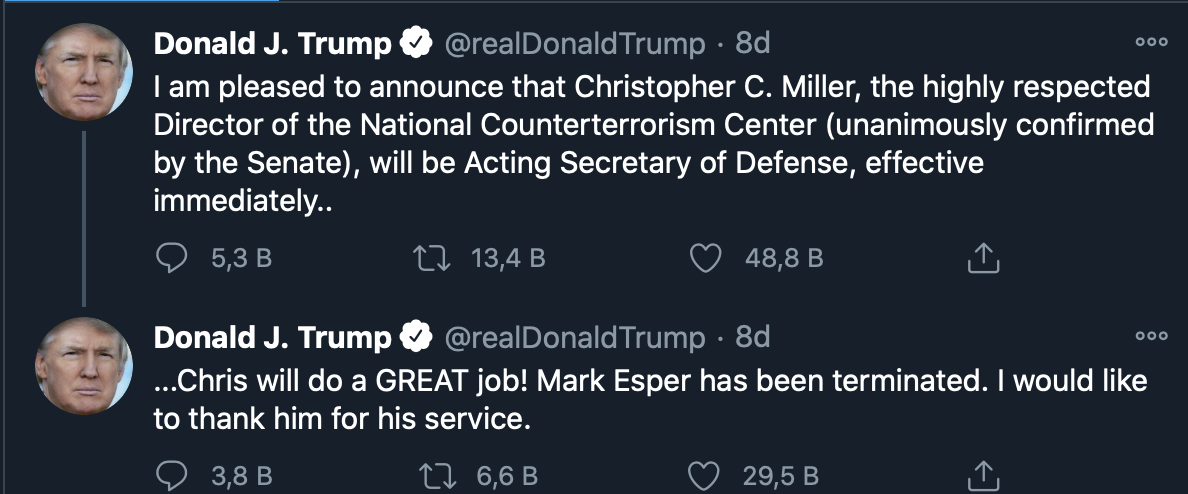The image size is (1188, 494).
Task: Share the second tweet about Mark Esper
Action: coord(983,475)
